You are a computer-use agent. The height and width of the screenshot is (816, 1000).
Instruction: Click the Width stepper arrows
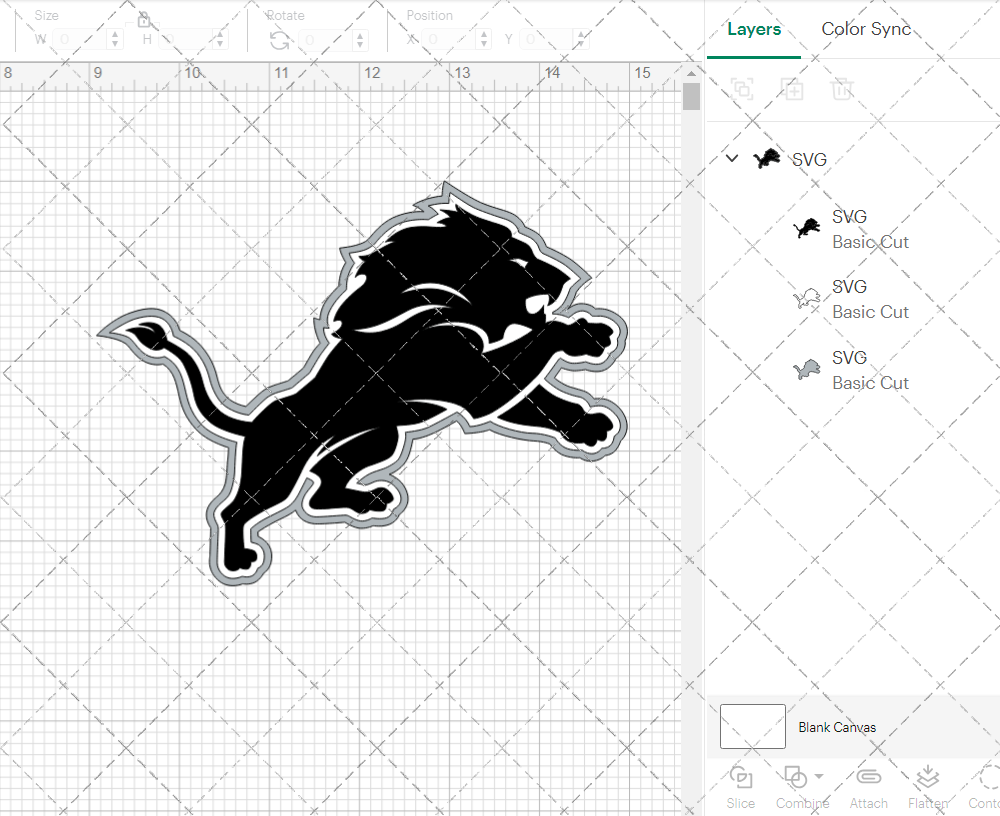(115, 40)
